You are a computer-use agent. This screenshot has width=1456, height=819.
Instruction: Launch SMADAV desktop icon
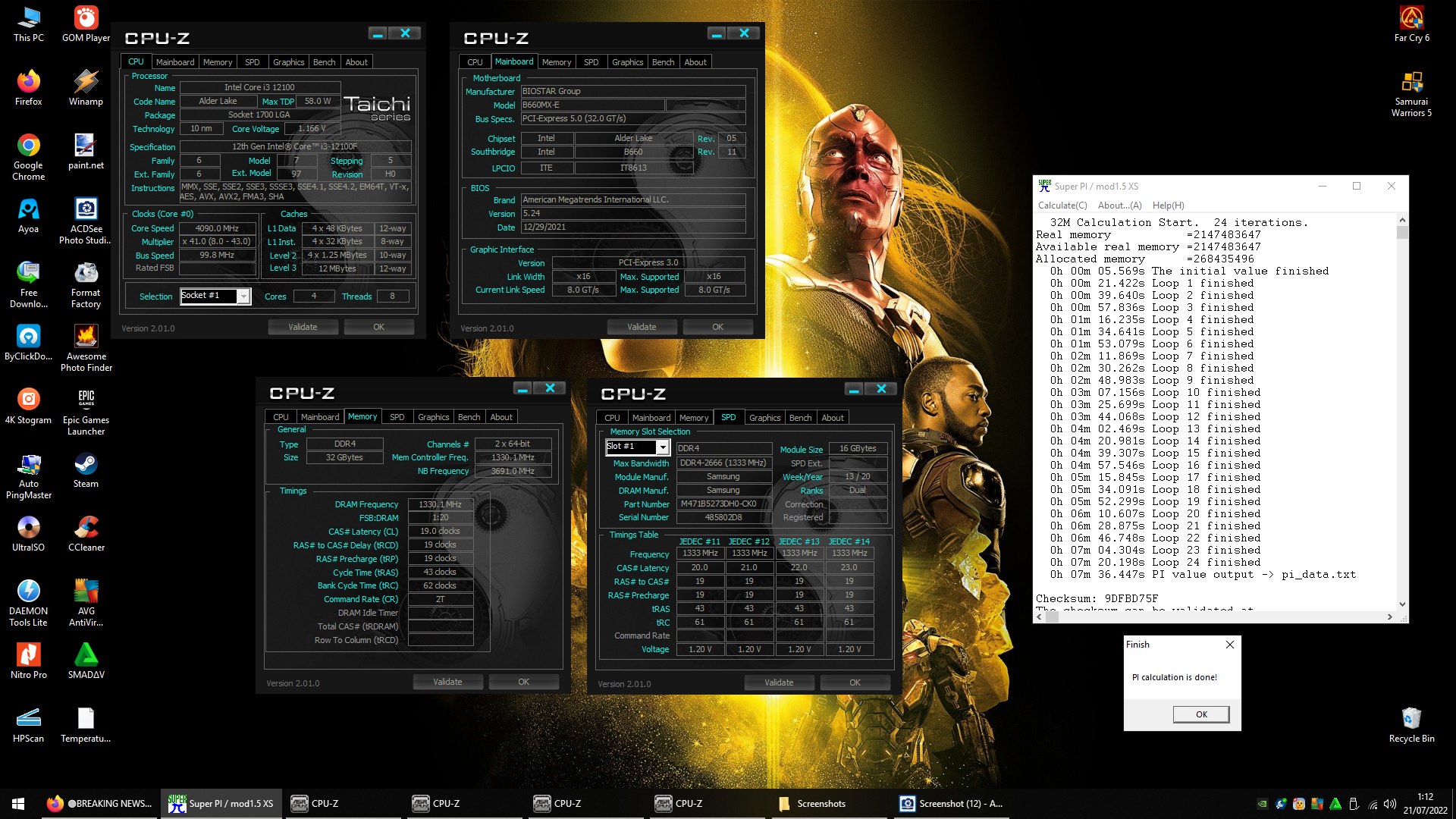pyautogui.click(x=86, y=661)
